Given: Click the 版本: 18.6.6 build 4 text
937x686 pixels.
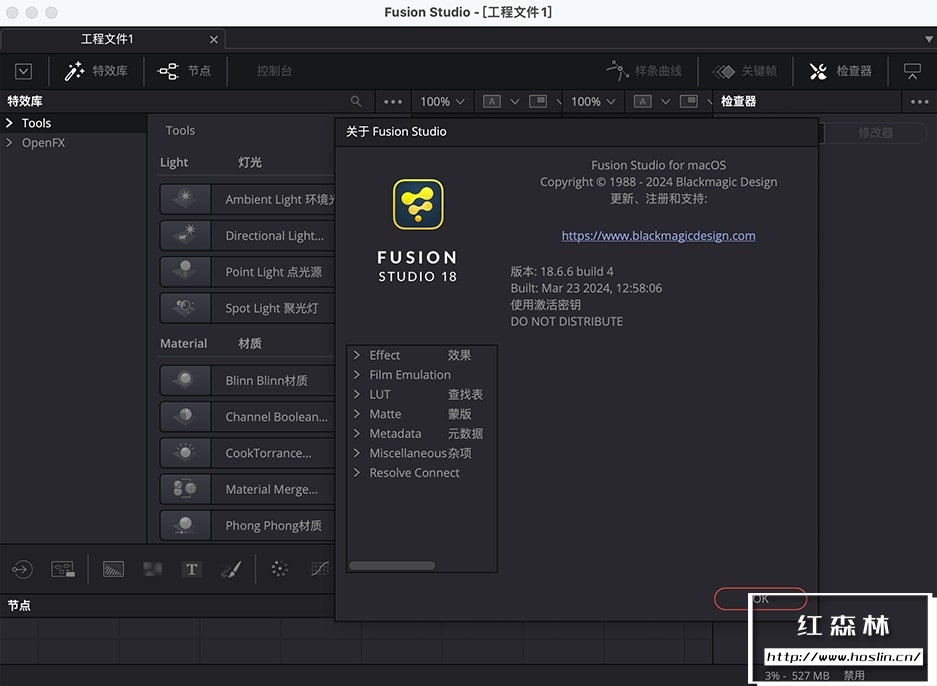Looking at the screenshot, I should (562, 271).
